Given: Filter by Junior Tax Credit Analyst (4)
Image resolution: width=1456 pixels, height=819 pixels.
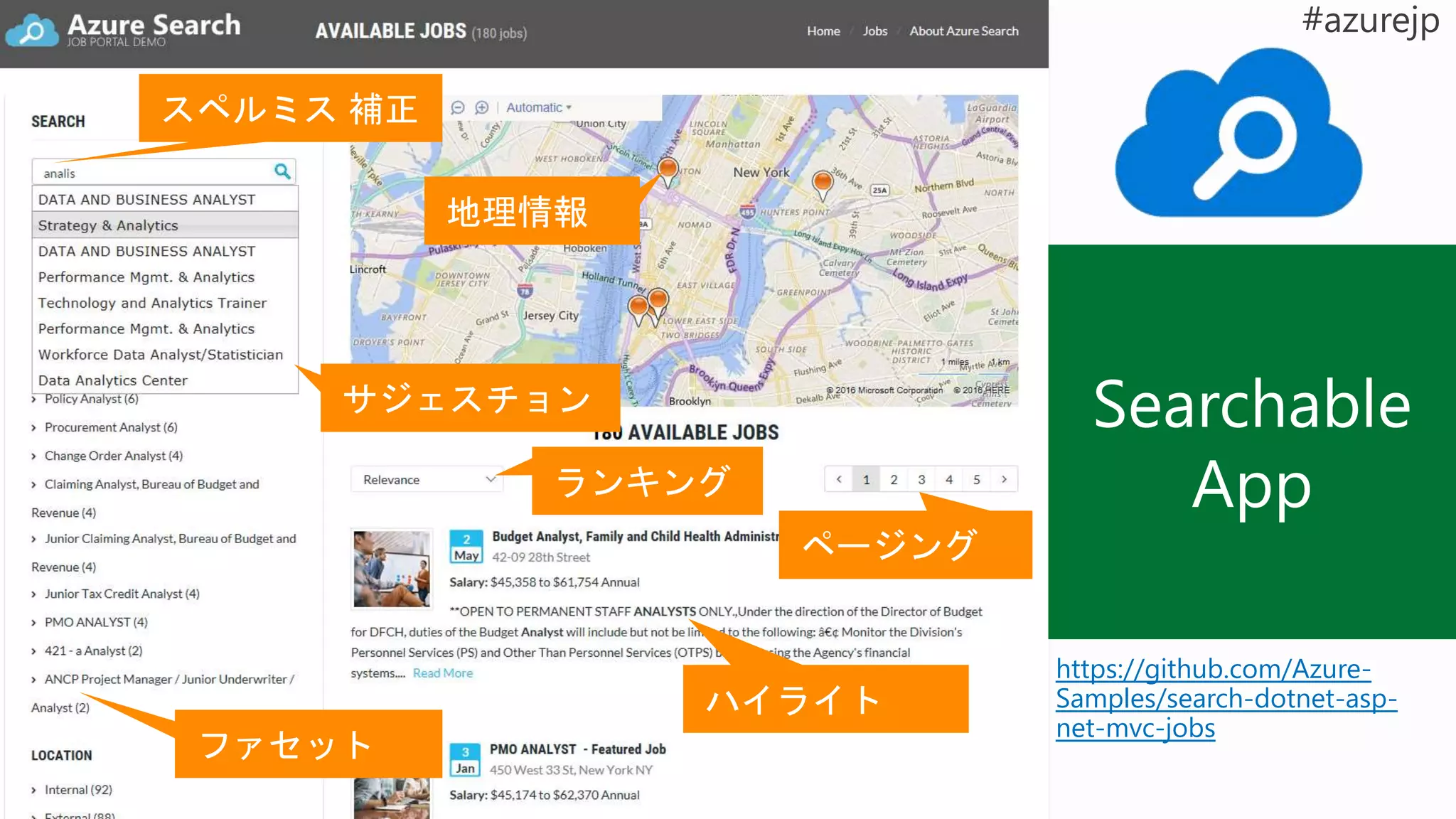Looking at the screenshot, I should (122, 594).
